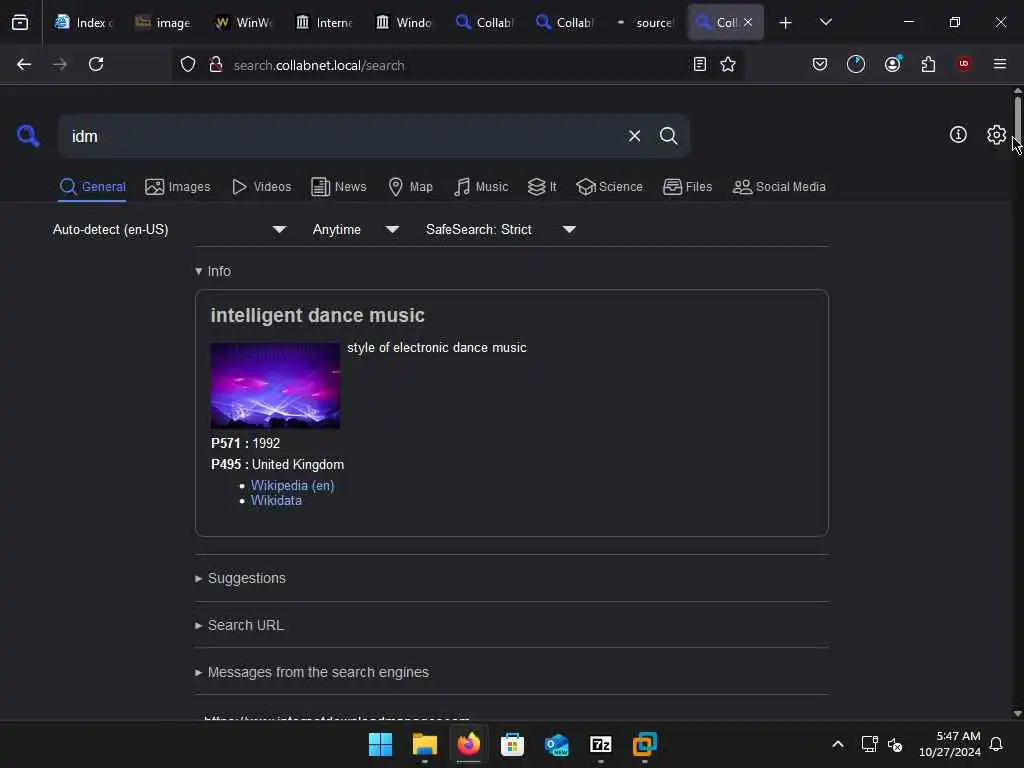Switch to Map category
The image size is (1024, 768).
(410, 187)
